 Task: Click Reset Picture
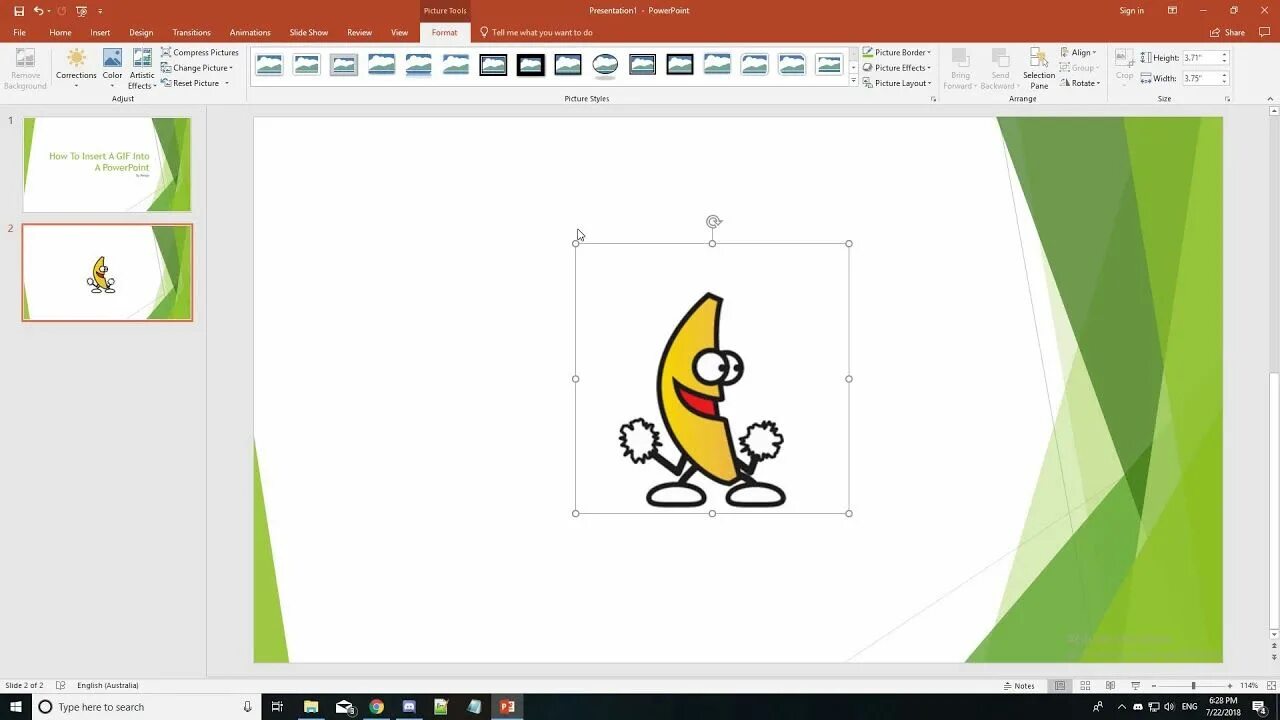[190, 83]
